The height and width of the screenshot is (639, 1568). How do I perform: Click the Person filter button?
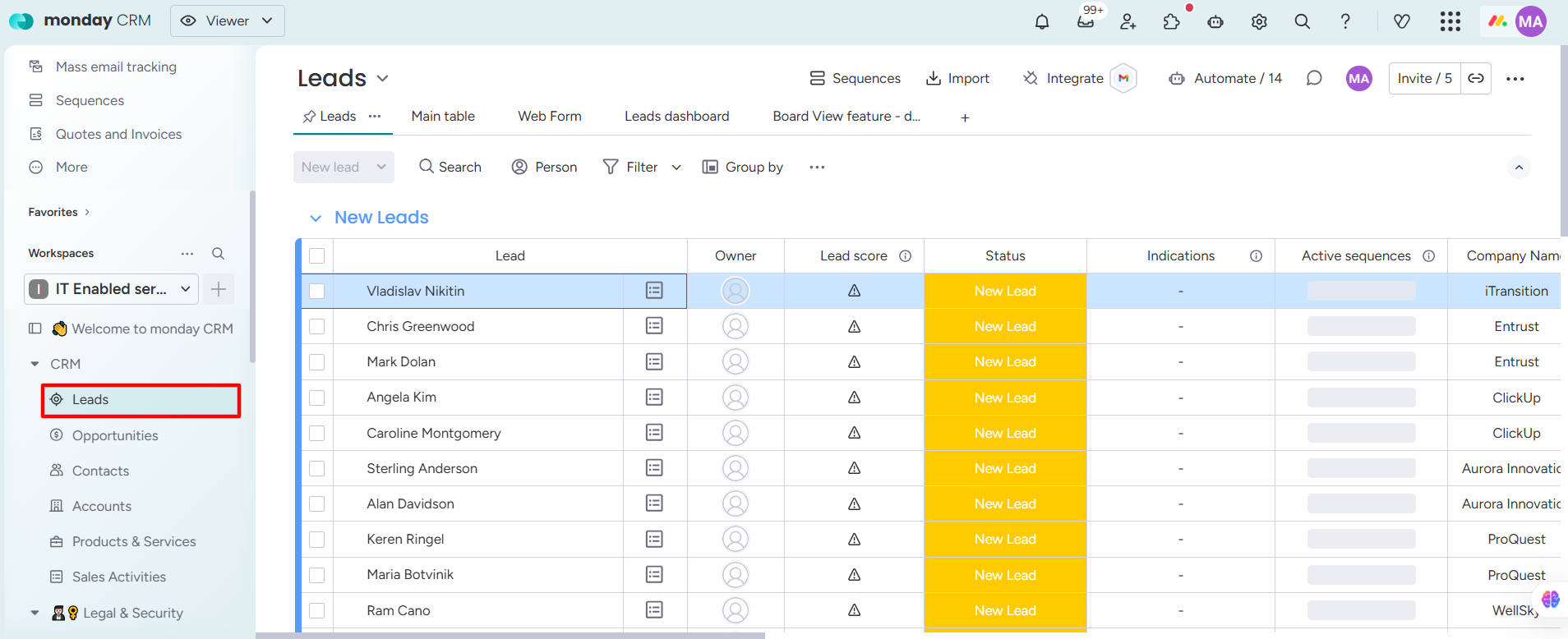[544, 168]
